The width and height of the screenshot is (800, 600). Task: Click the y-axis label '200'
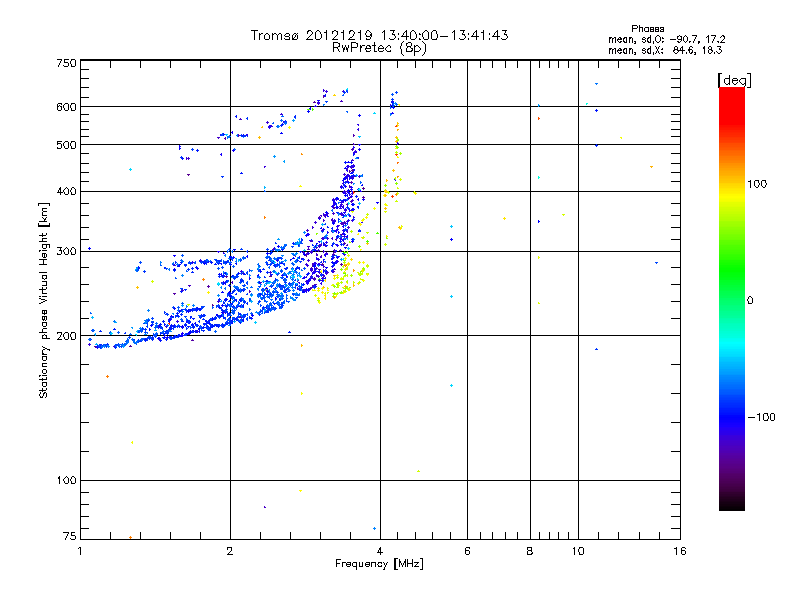(66, 336)
